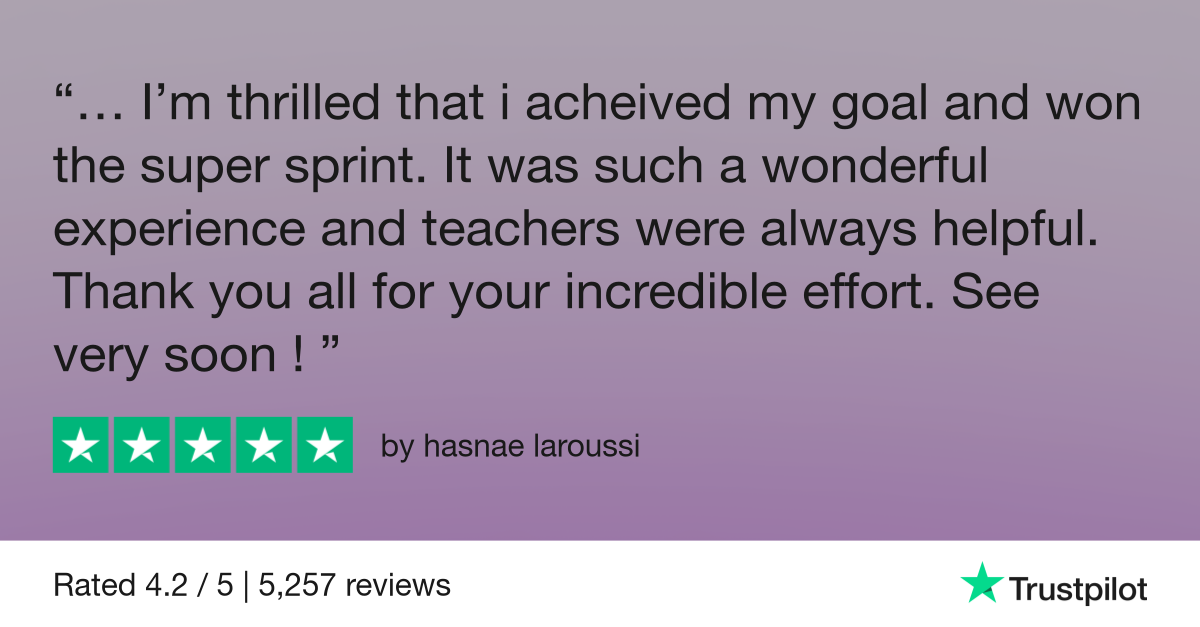Image resolution: width=1200 pixels, height=627 pixels.
Task: Select the fifth green rating star
Action: pos(325,445)
